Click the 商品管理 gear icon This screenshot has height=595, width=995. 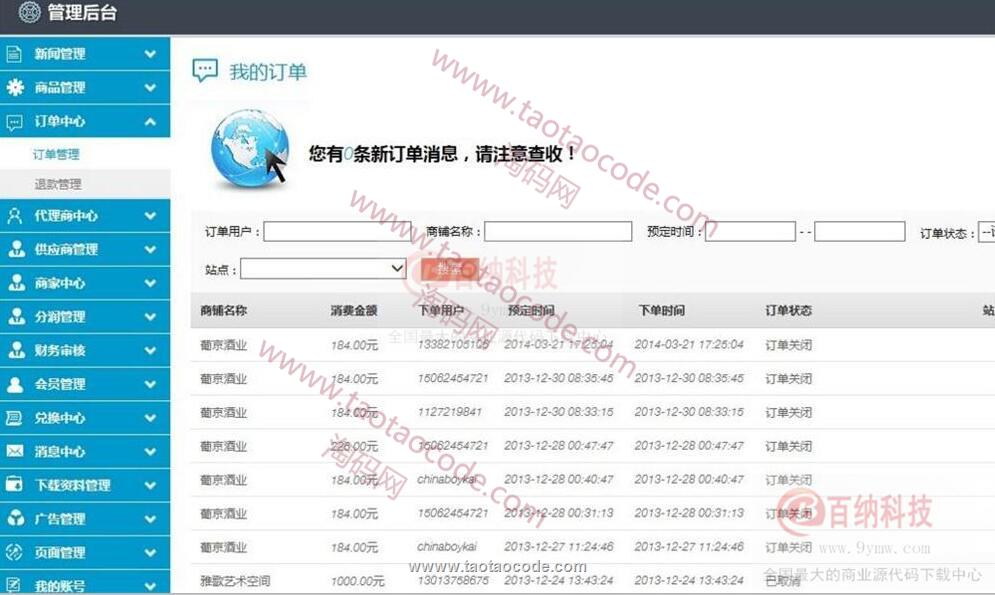pyautogui.click(x=15, y=88)
